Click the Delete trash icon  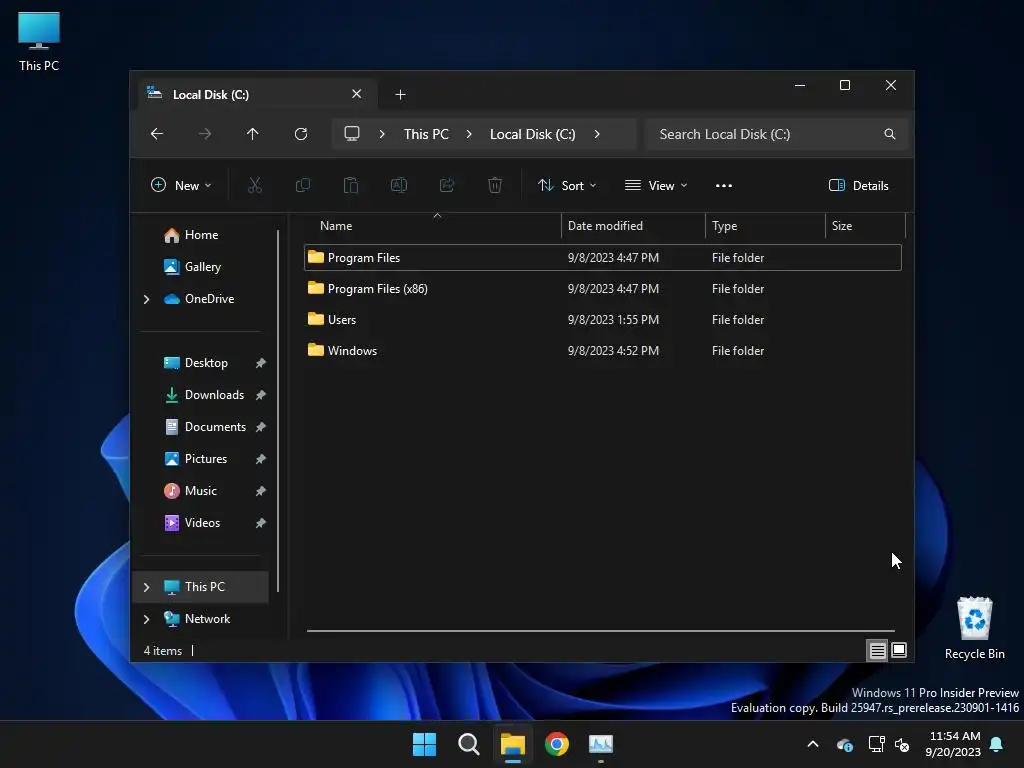coord(495,185)
